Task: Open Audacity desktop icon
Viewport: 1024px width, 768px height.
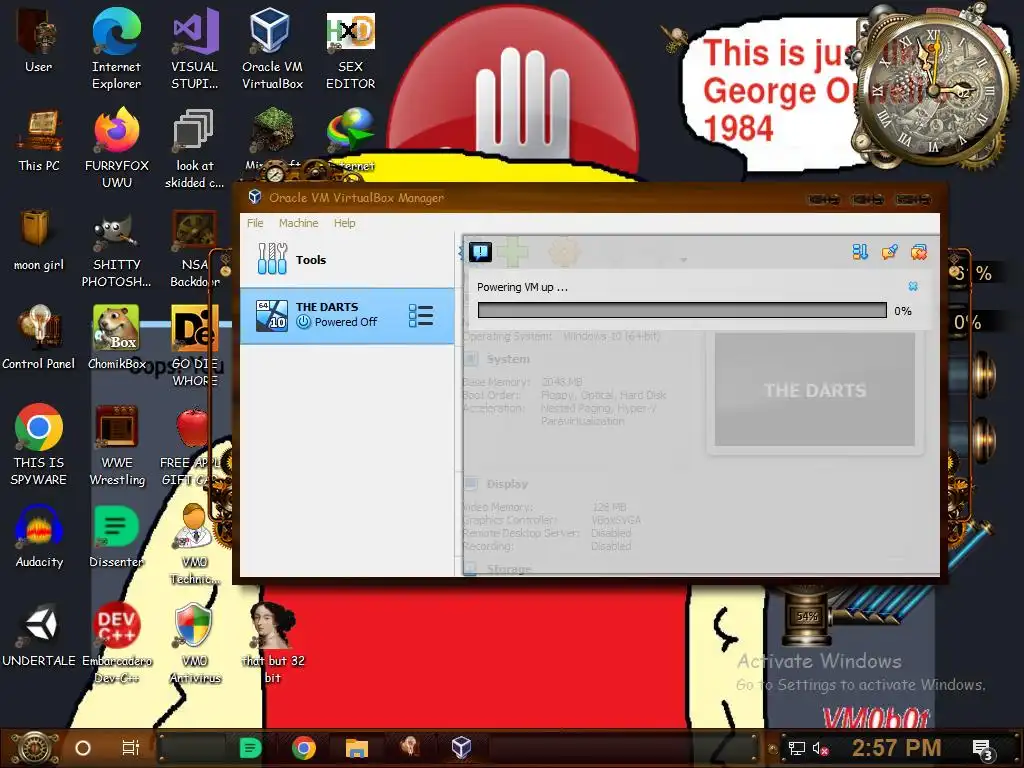Action: [x=39, y=537]
